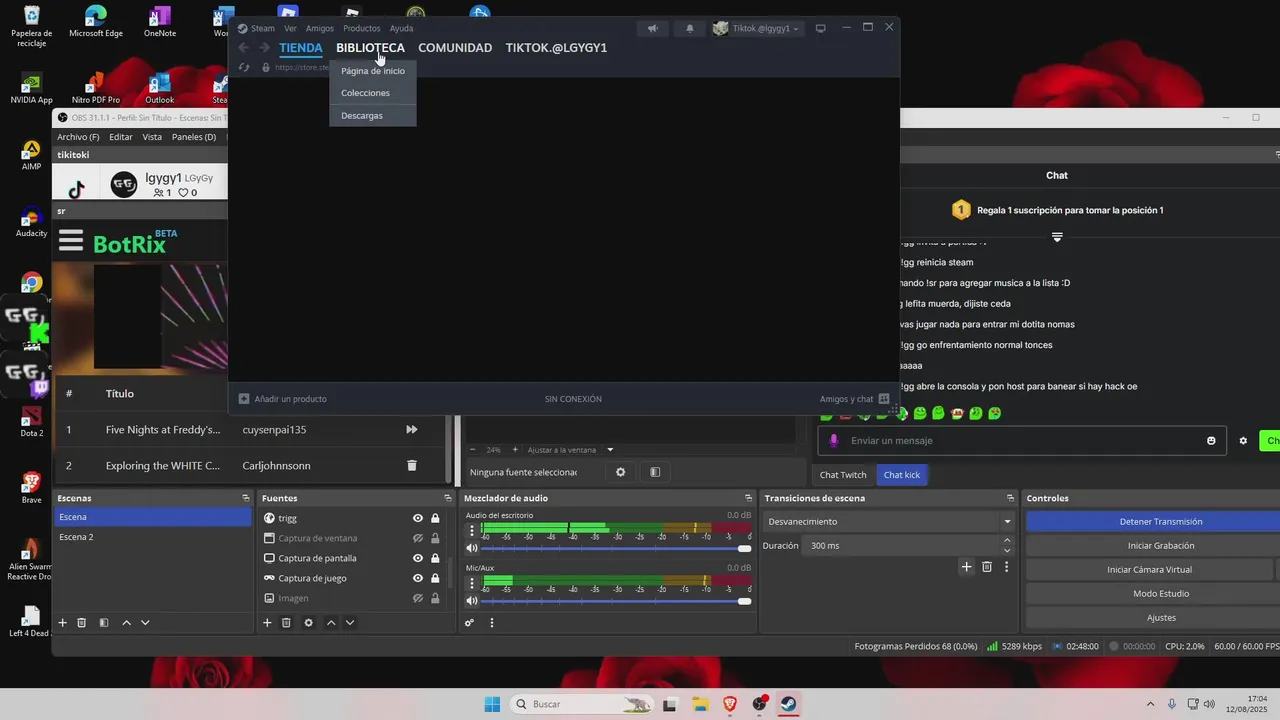1280x720 pixels.
Task: Undock the Mezclador de audio panel
Action: click(x=748, y=498)
